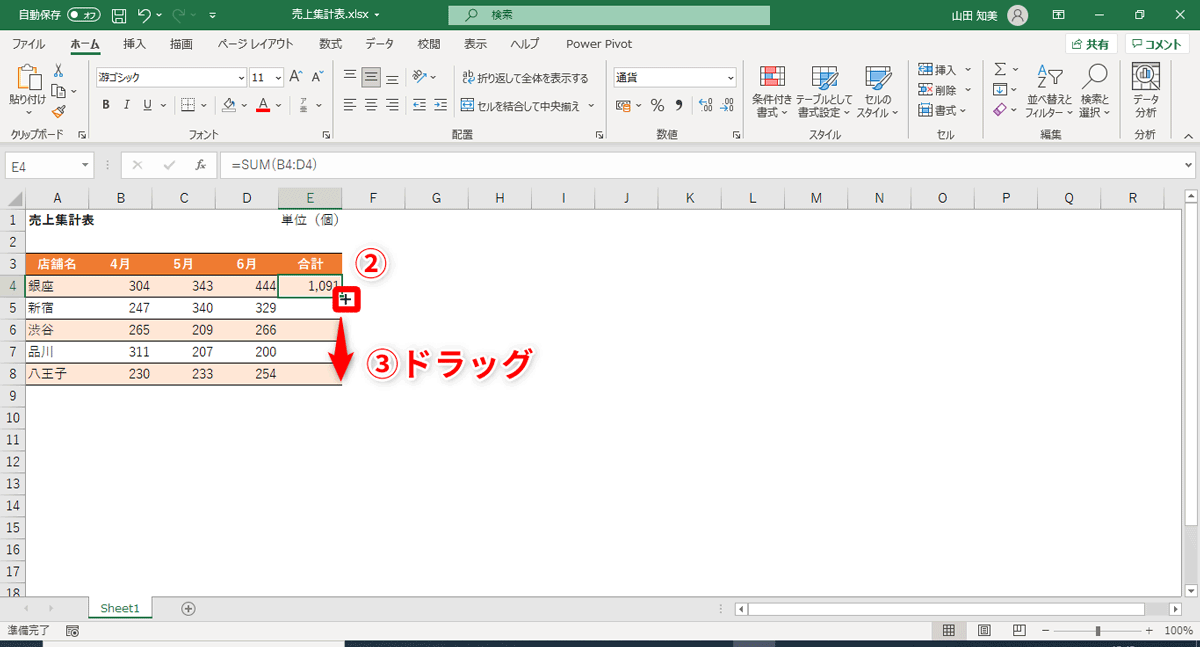Toggle Center horizontal alignment

(371, 105)
